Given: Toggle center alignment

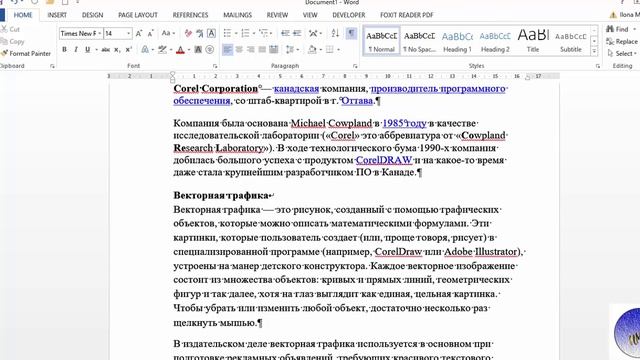Looking at the screenshot, I should click(x=239, y=50).
